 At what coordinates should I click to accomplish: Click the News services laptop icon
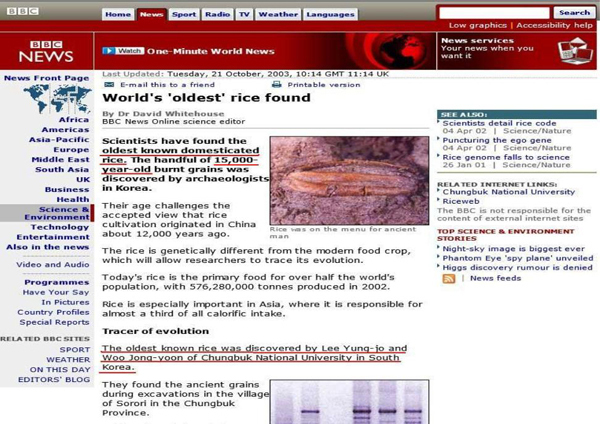coord(575,51)
